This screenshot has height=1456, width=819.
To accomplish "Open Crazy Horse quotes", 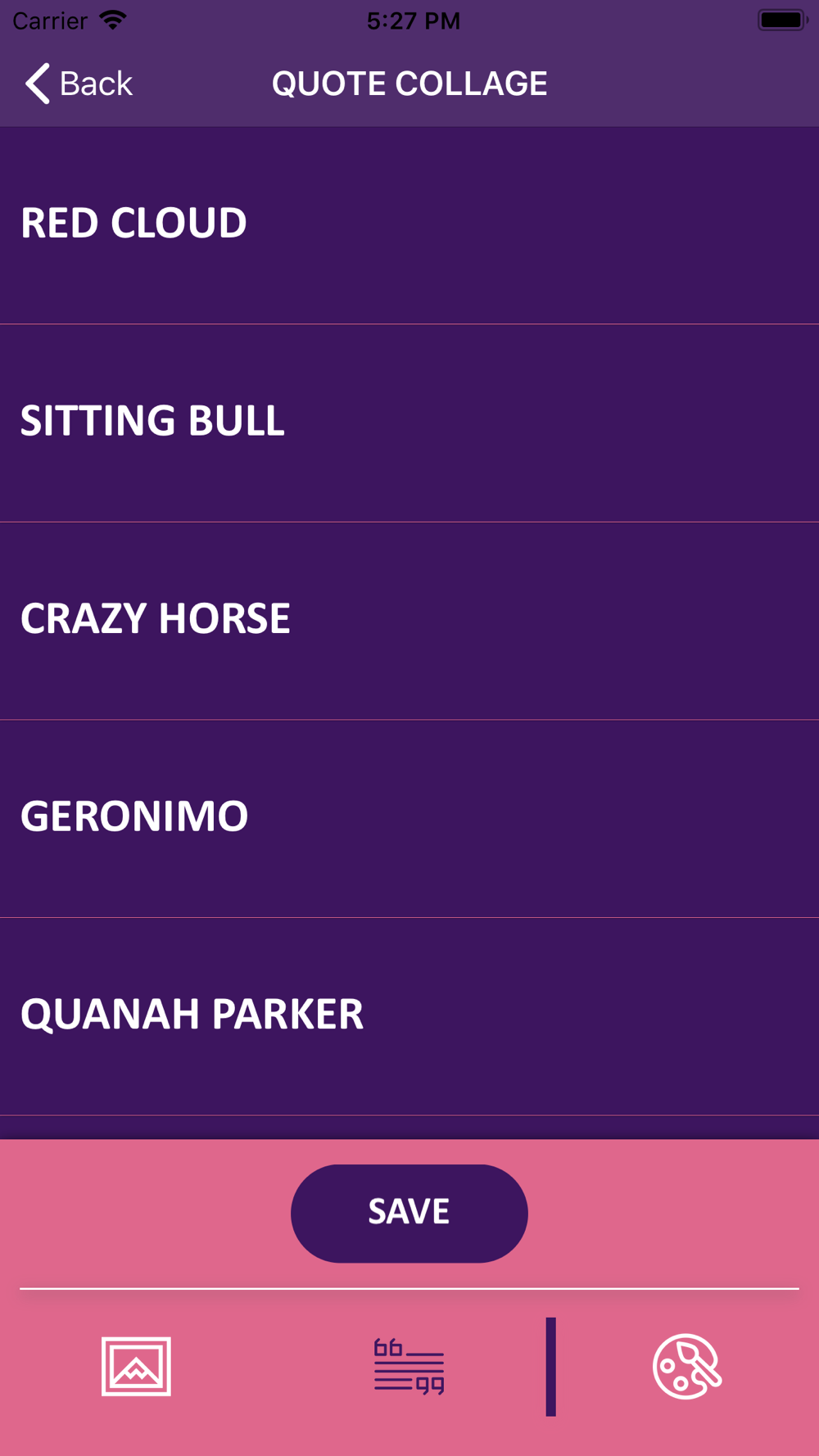I will (409, 621).
